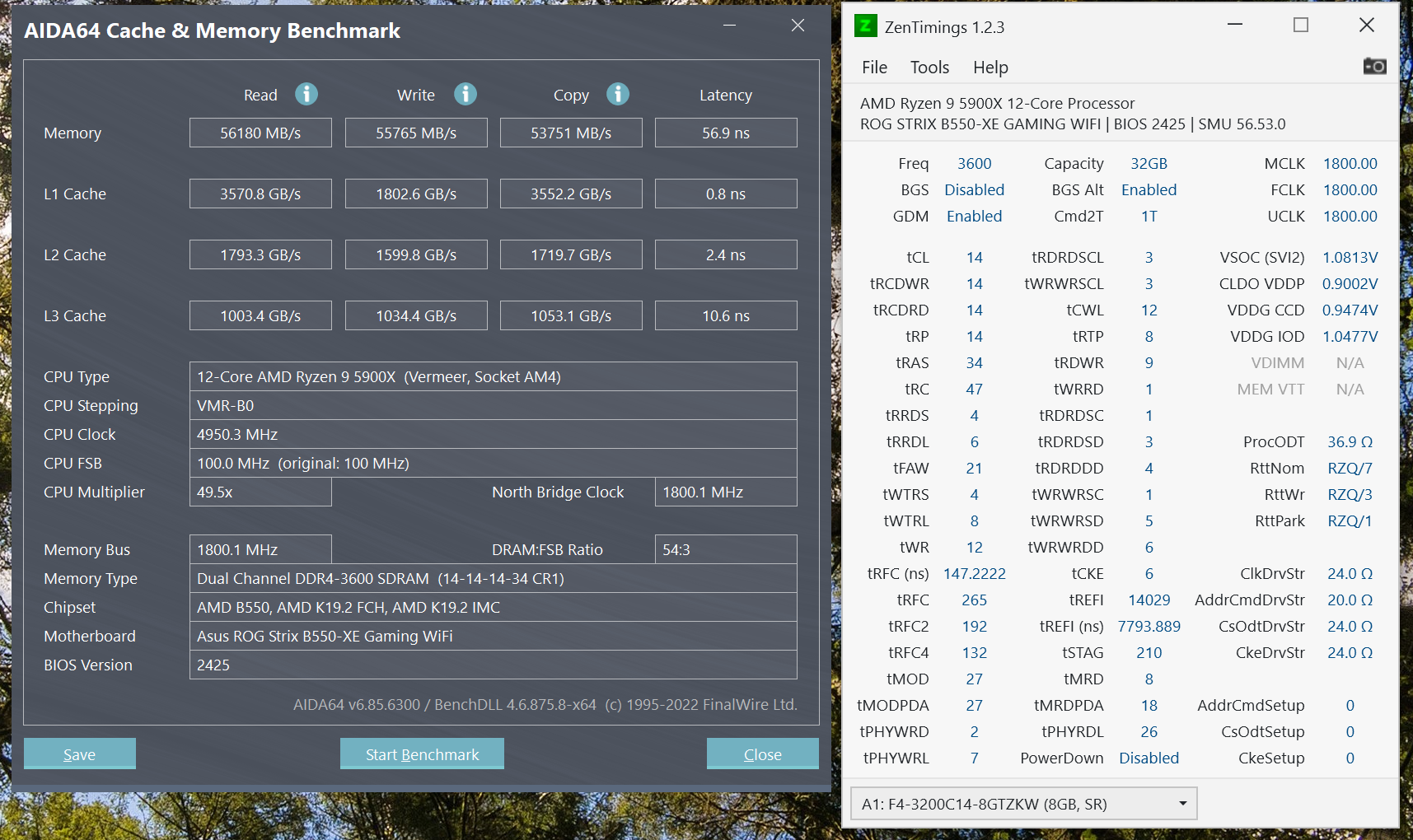Click the BGS Disabled value
The height and width of the screenshot is (840, 1413).
coord(974,190)
